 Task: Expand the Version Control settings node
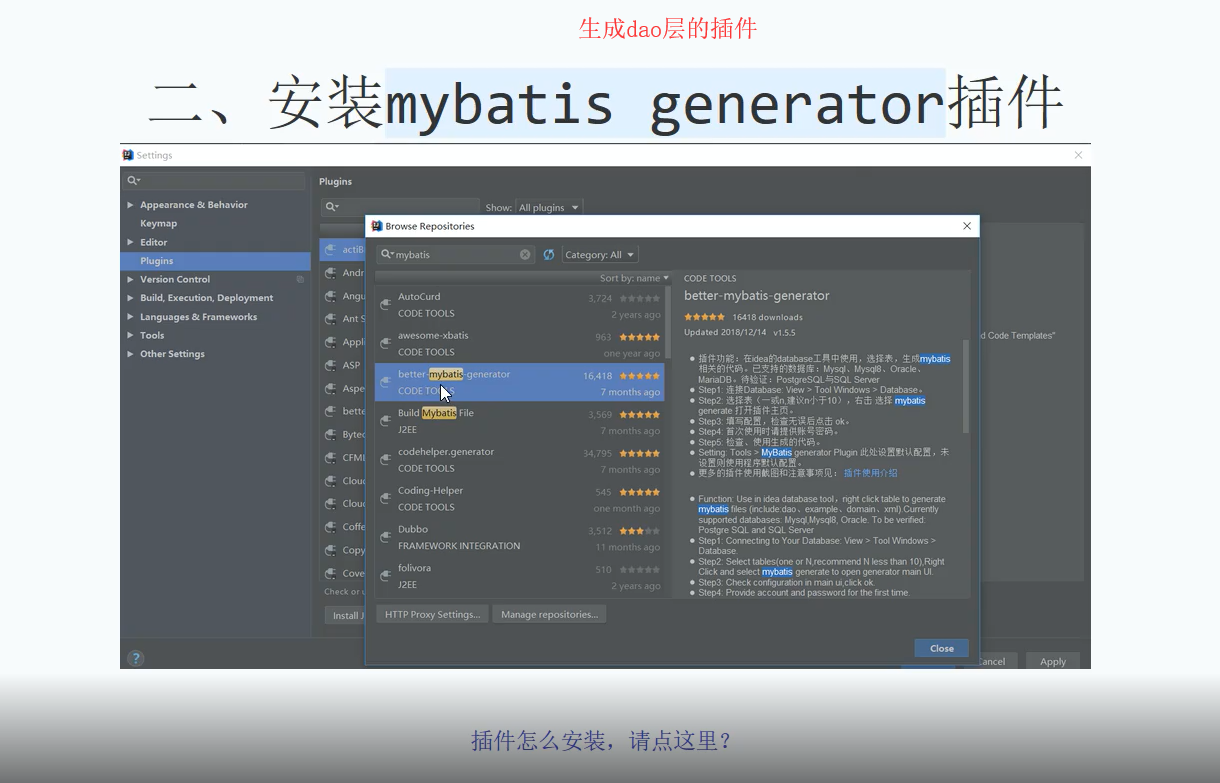point(130,280)
